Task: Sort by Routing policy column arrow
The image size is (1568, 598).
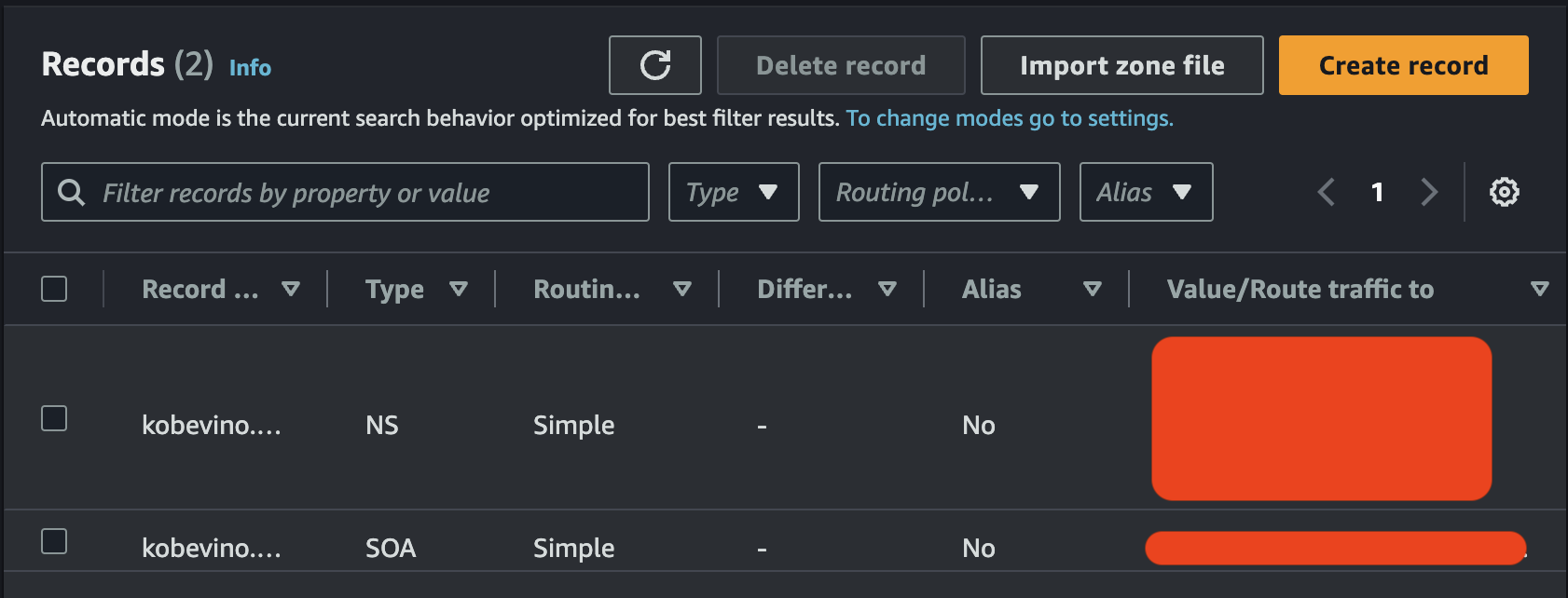Action: pos(681,289)
